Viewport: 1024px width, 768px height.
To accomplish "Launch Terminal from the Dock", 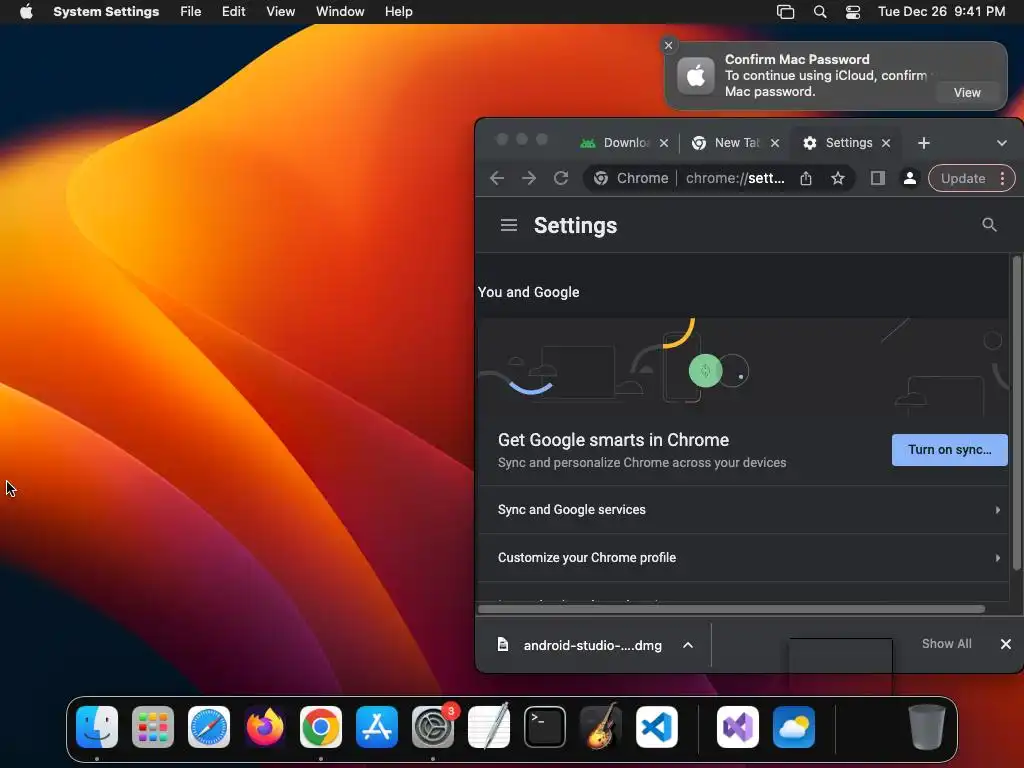I will [545, 727].
